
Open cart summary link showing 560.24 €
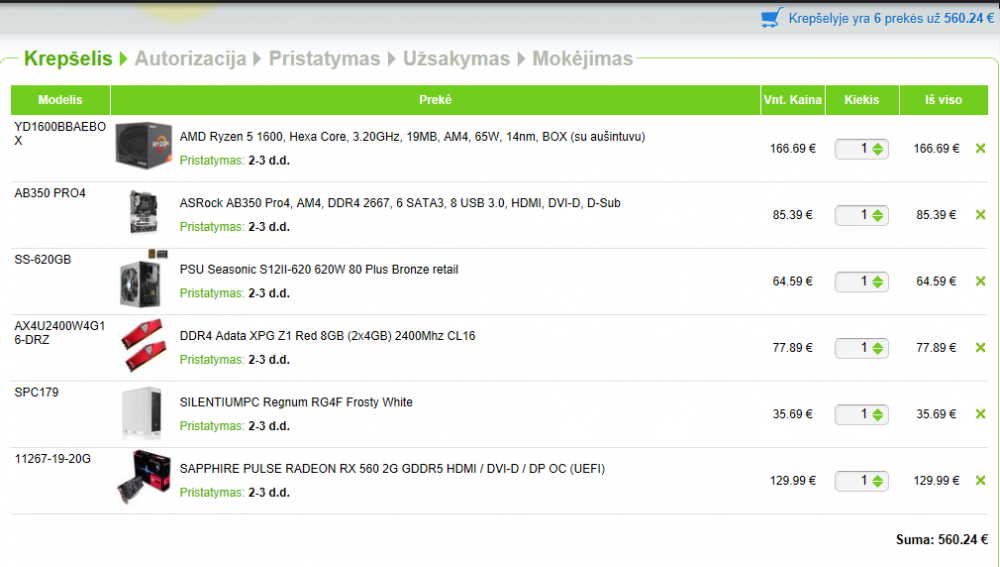(x=891, y=18)
